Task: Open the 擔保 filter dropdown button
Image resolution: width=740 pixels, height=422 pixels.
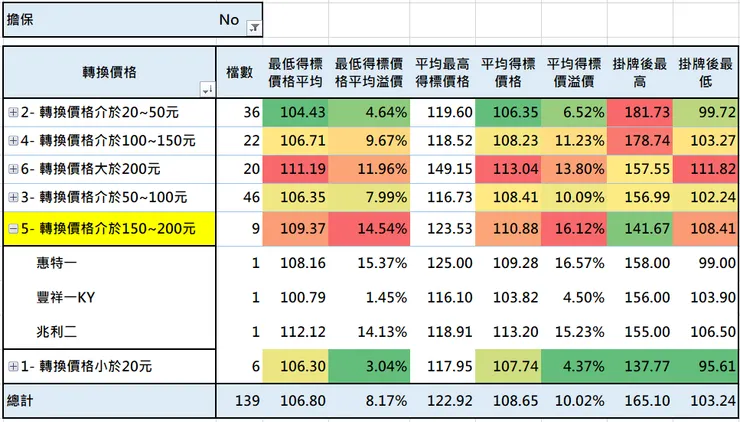Action: pos(254,28)
